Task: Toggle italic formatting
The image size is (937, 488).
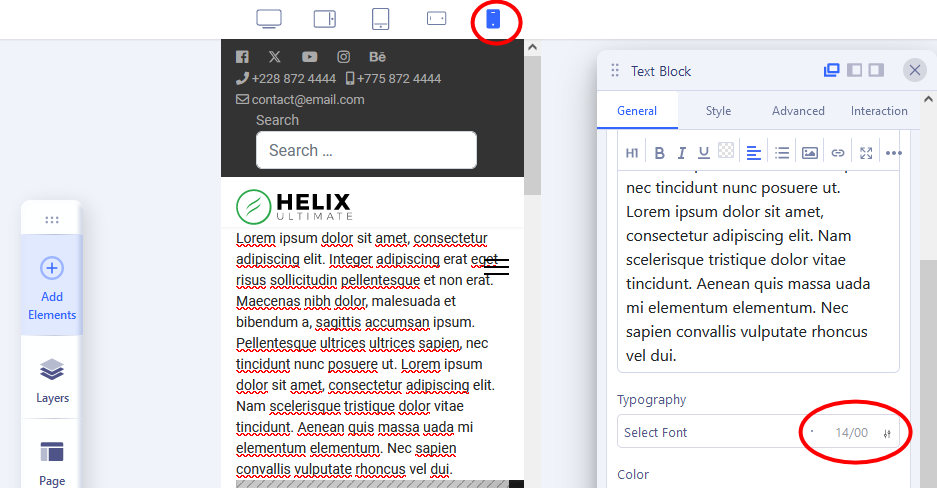Action: 681,153
